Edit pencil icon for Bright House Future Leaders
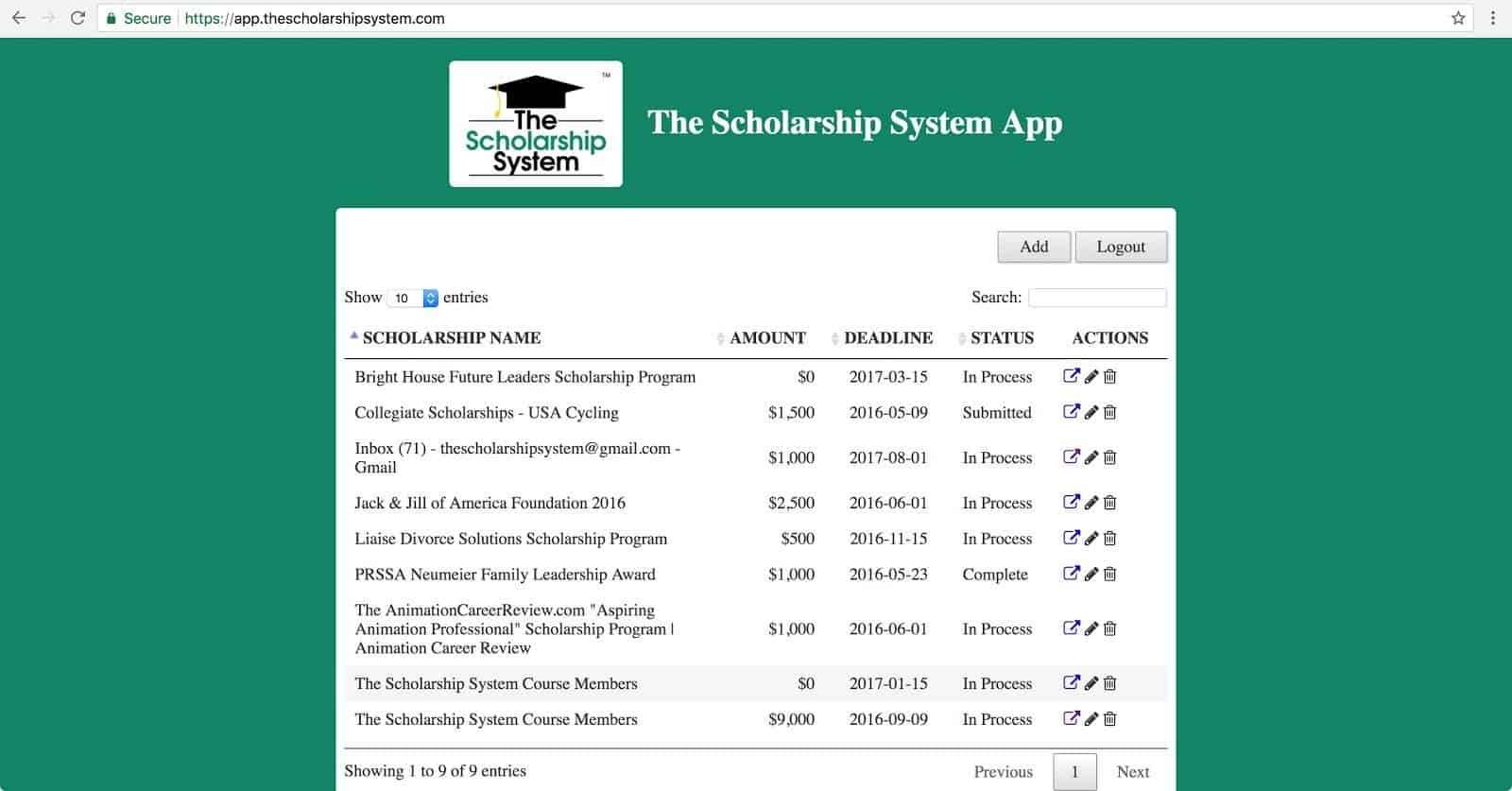Image resolution: width=1512 pixels, height=791 pixels. 1091,376
